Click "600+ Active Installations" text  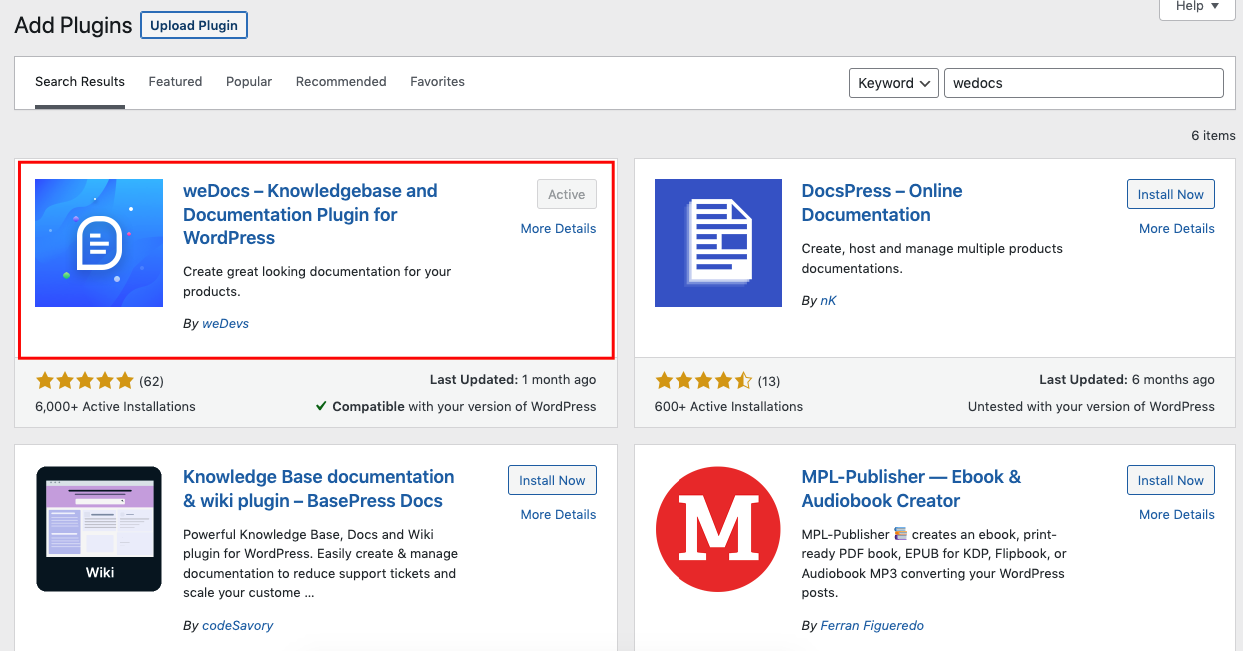tap(729, 407)
